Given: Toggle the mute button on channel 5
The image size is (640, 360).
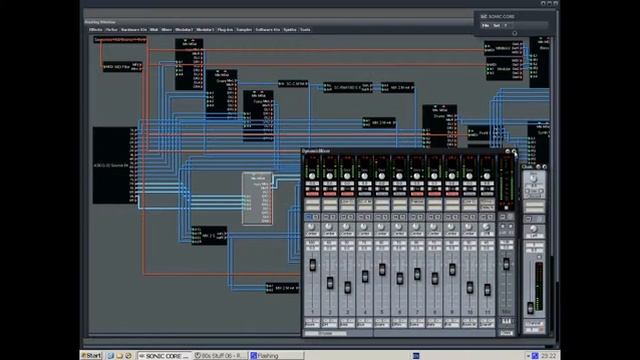Looking at the screenshot, I should 382,194.
